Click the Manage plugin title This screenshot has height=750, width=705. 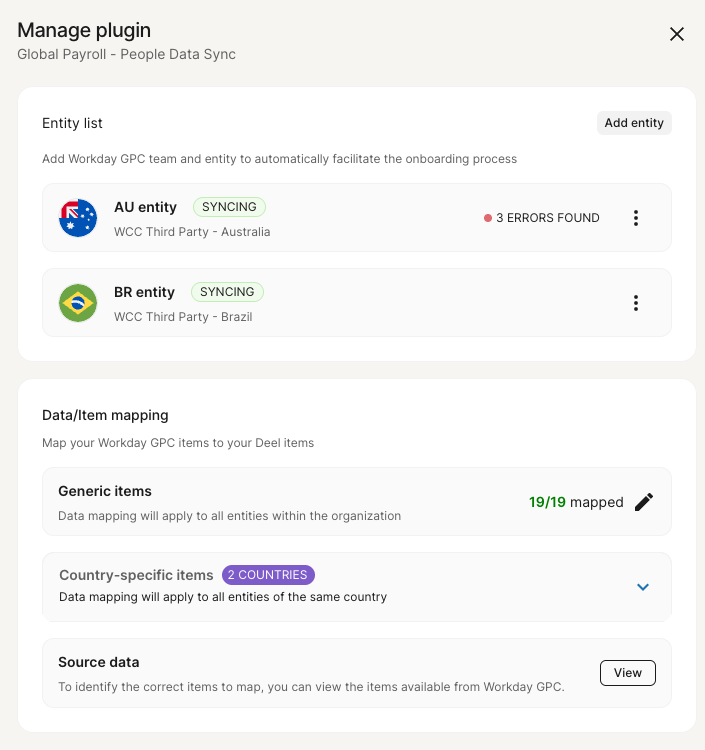[84, 30]
